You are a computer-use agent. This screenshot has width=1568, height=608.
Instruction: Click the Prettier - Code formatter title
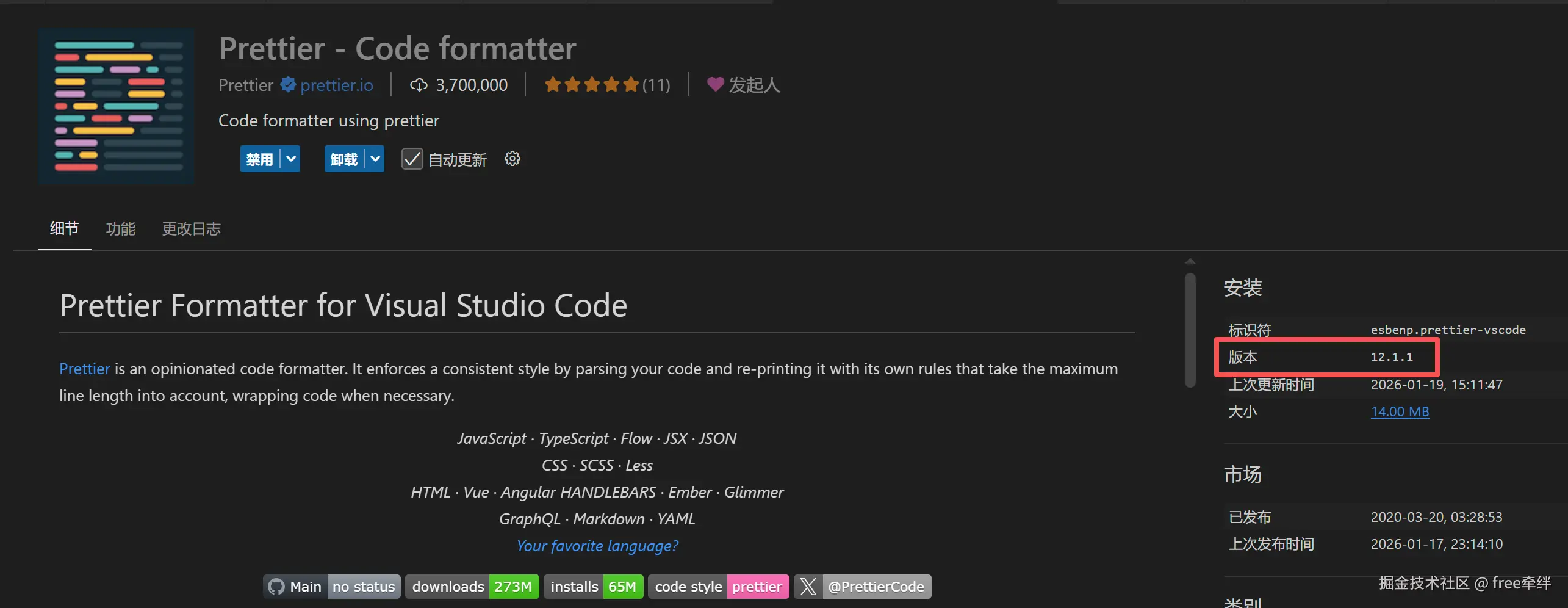tap(397, 48)
